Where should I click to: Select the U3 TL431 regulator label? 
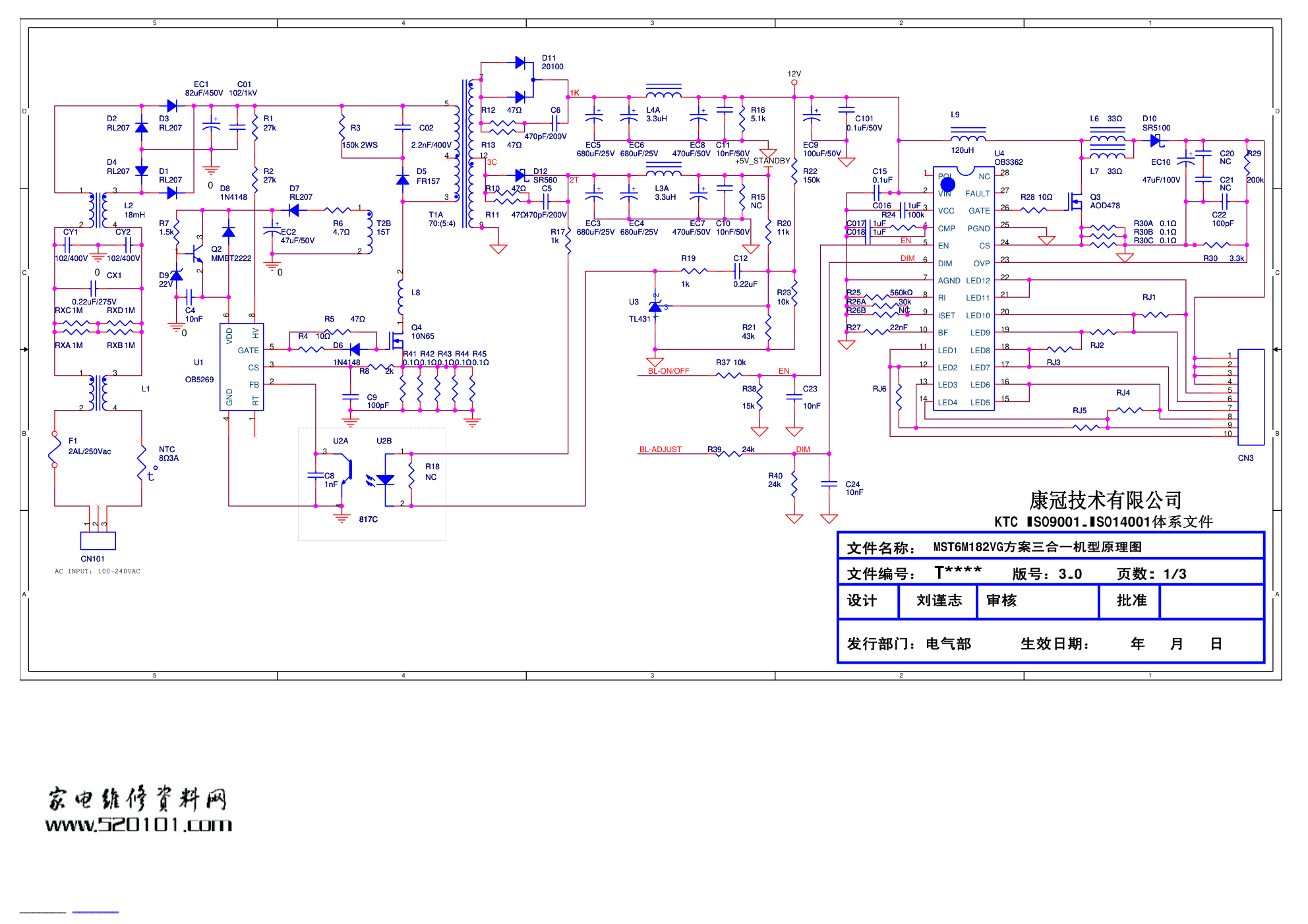(639, 310)
